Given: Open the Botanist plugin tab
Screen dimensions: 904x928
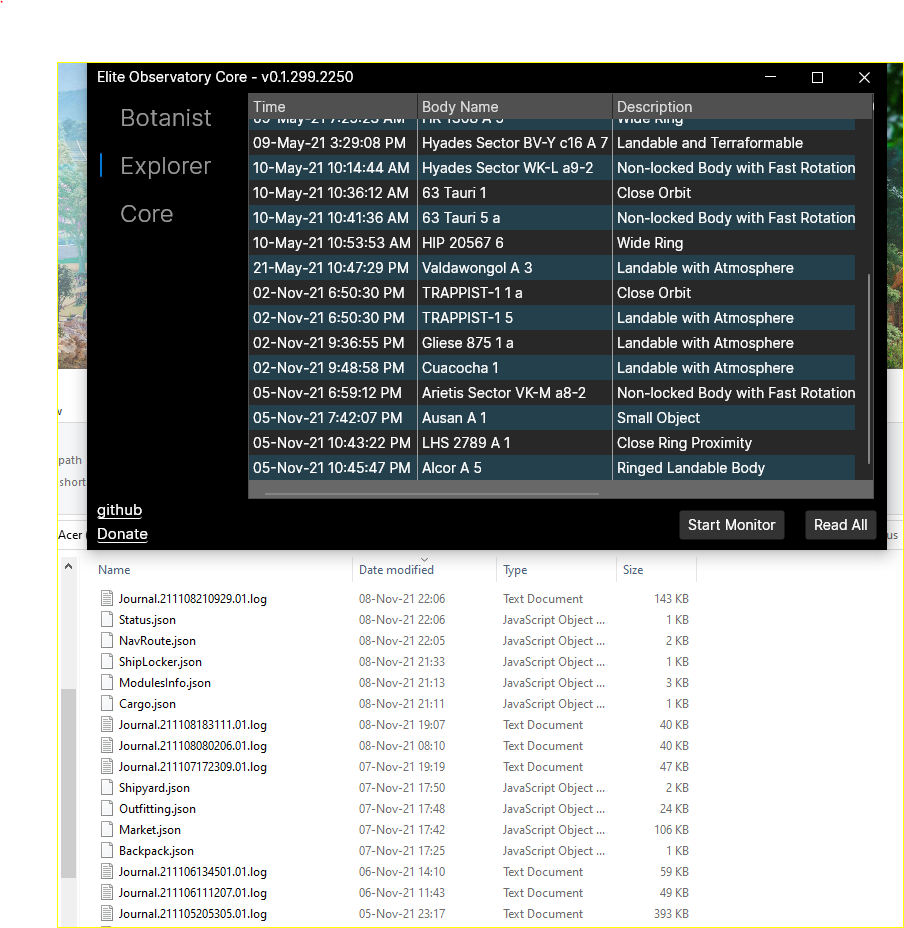Looking at the screenshot, I should pyautogui.click(x=165, y=118).
